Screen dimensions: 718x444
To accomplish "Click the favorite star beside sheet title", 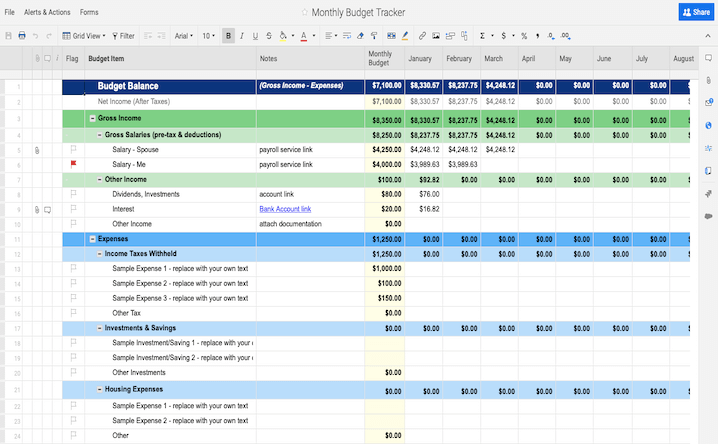I will click(x=304, y=12).
